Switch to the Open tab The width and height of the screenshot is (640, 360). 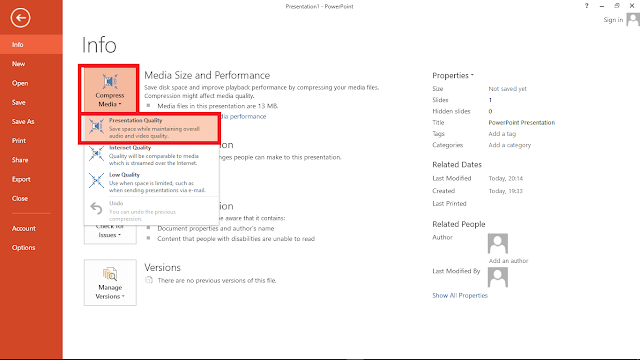pos(31,83)
